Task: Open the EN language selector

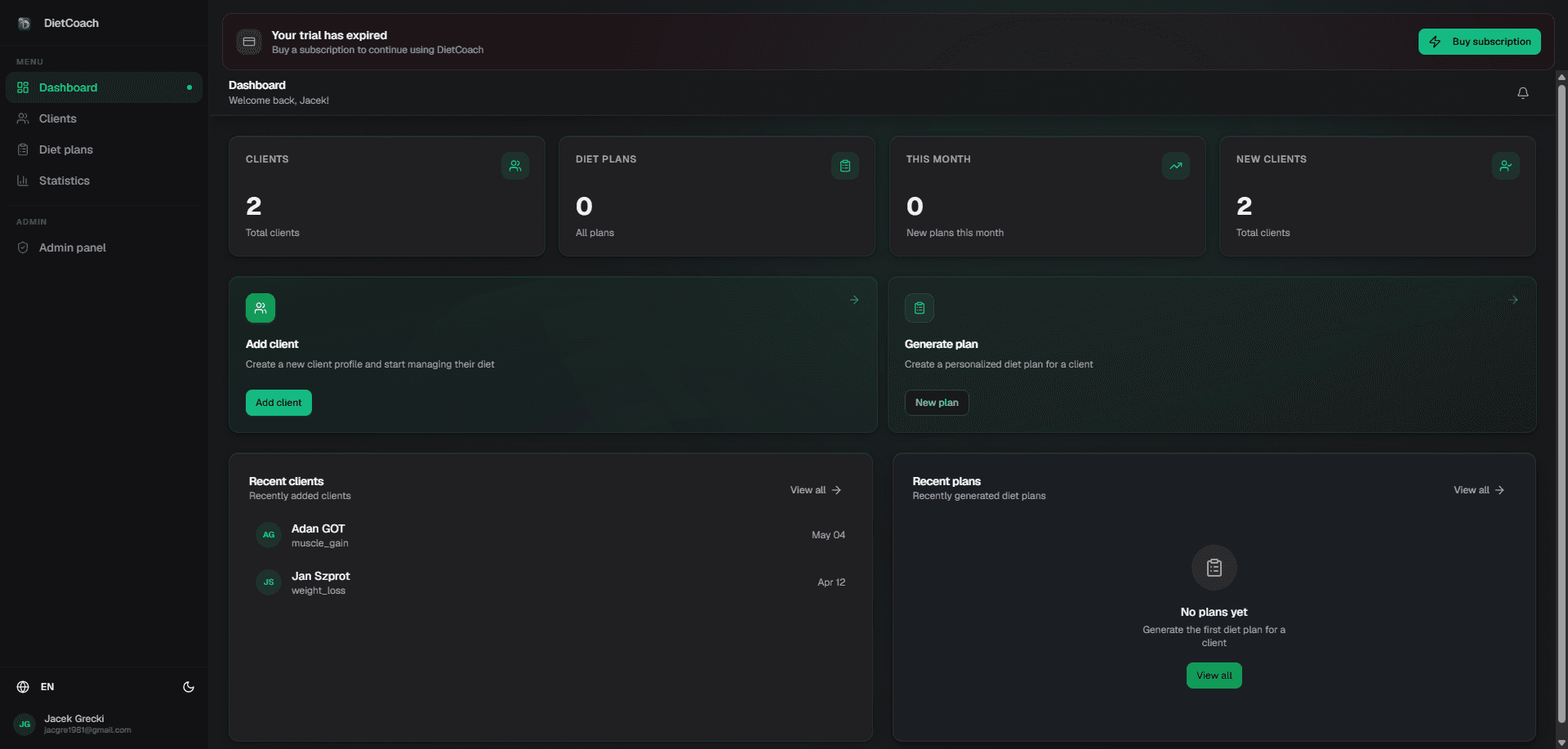Action: [x=36, y=687]
